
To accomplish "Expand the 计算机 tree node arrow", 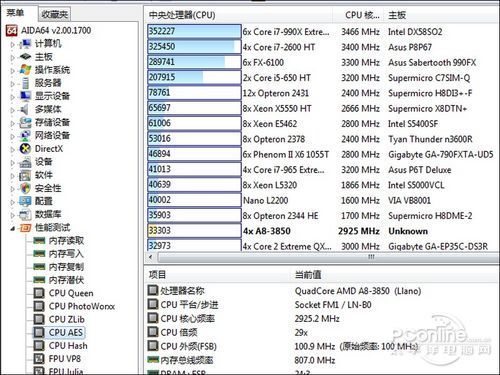I will tap(13, 44).
